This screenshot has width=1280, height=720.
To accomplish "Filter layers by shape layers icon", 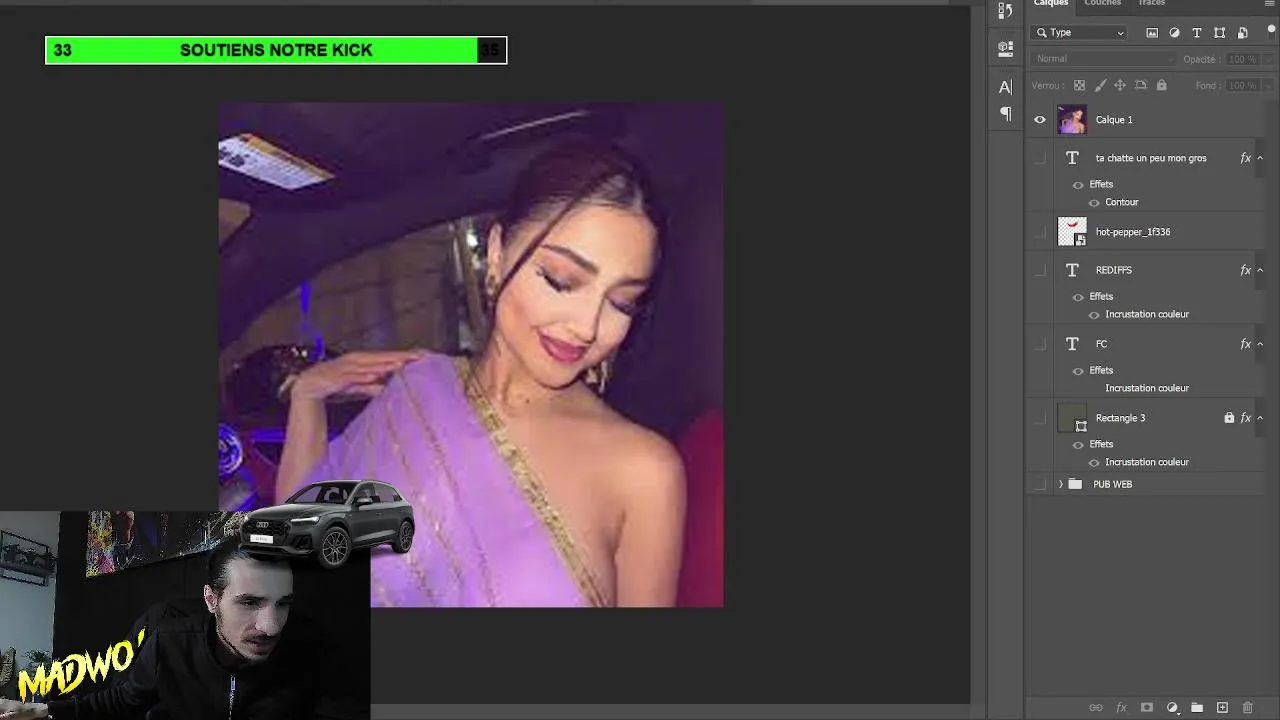I will pos(1219,33).
